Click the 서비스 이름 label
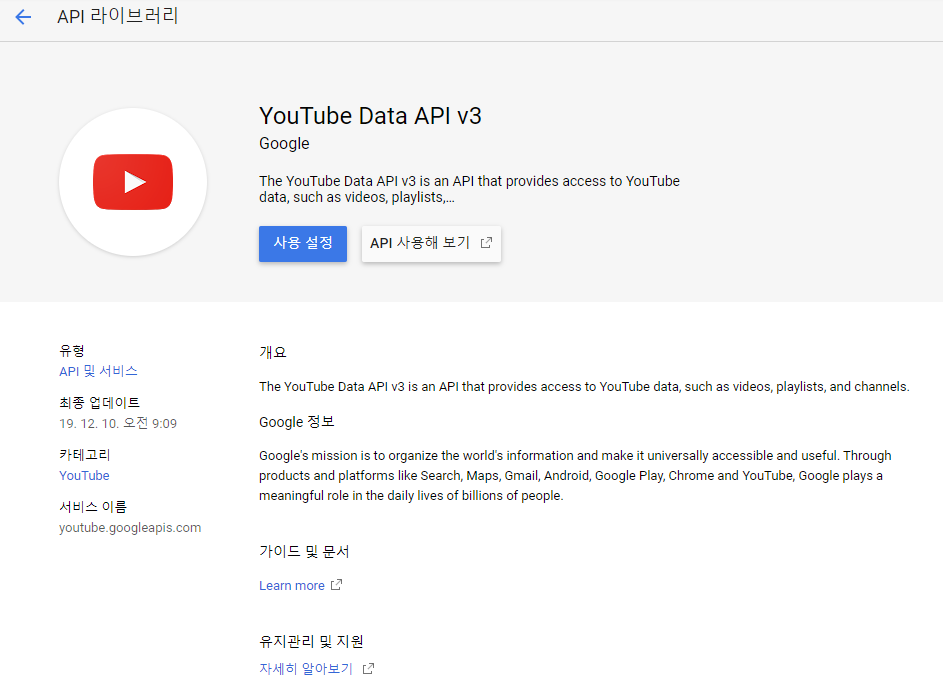This screenshot has width=943, height=683. coord(93,507)
